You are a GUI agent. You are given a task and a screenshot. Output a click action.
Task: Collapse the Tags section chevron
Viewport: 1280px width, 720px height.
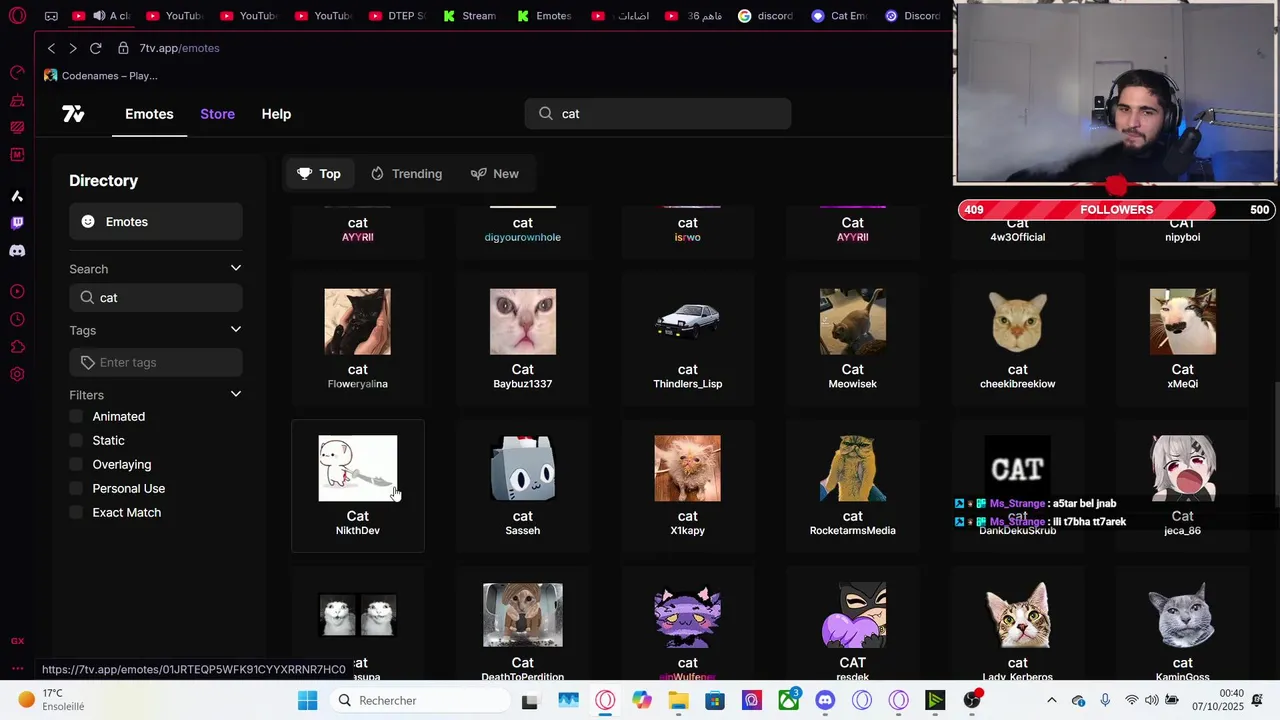click(x=236, y=329)
